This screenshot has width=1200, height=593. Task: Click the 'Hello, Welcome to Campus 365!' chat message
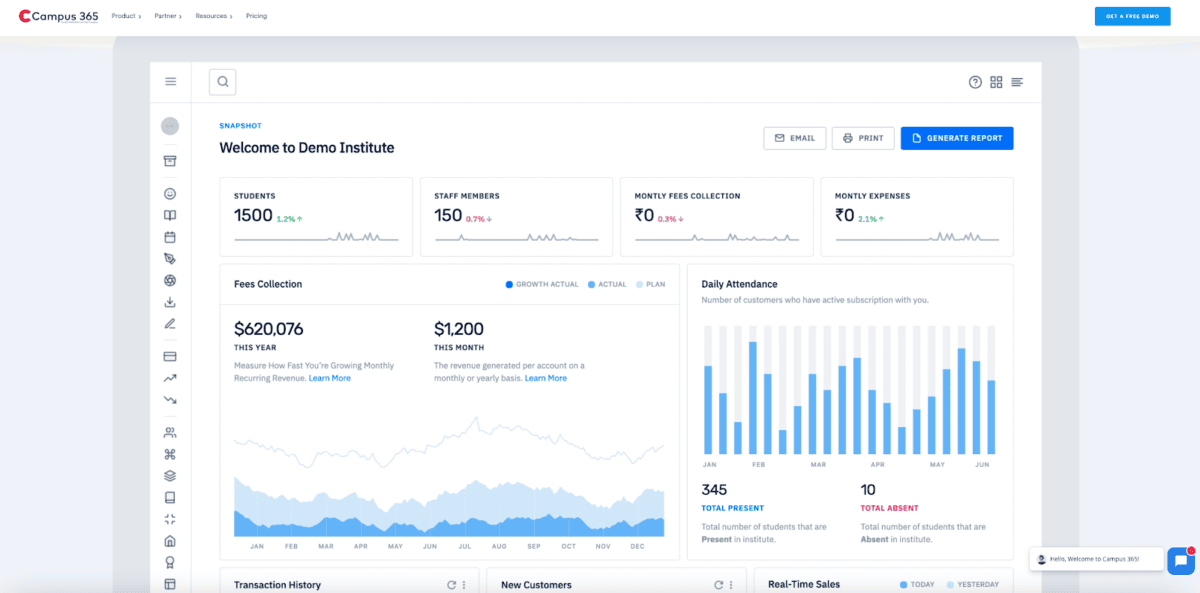point(1095,559)
